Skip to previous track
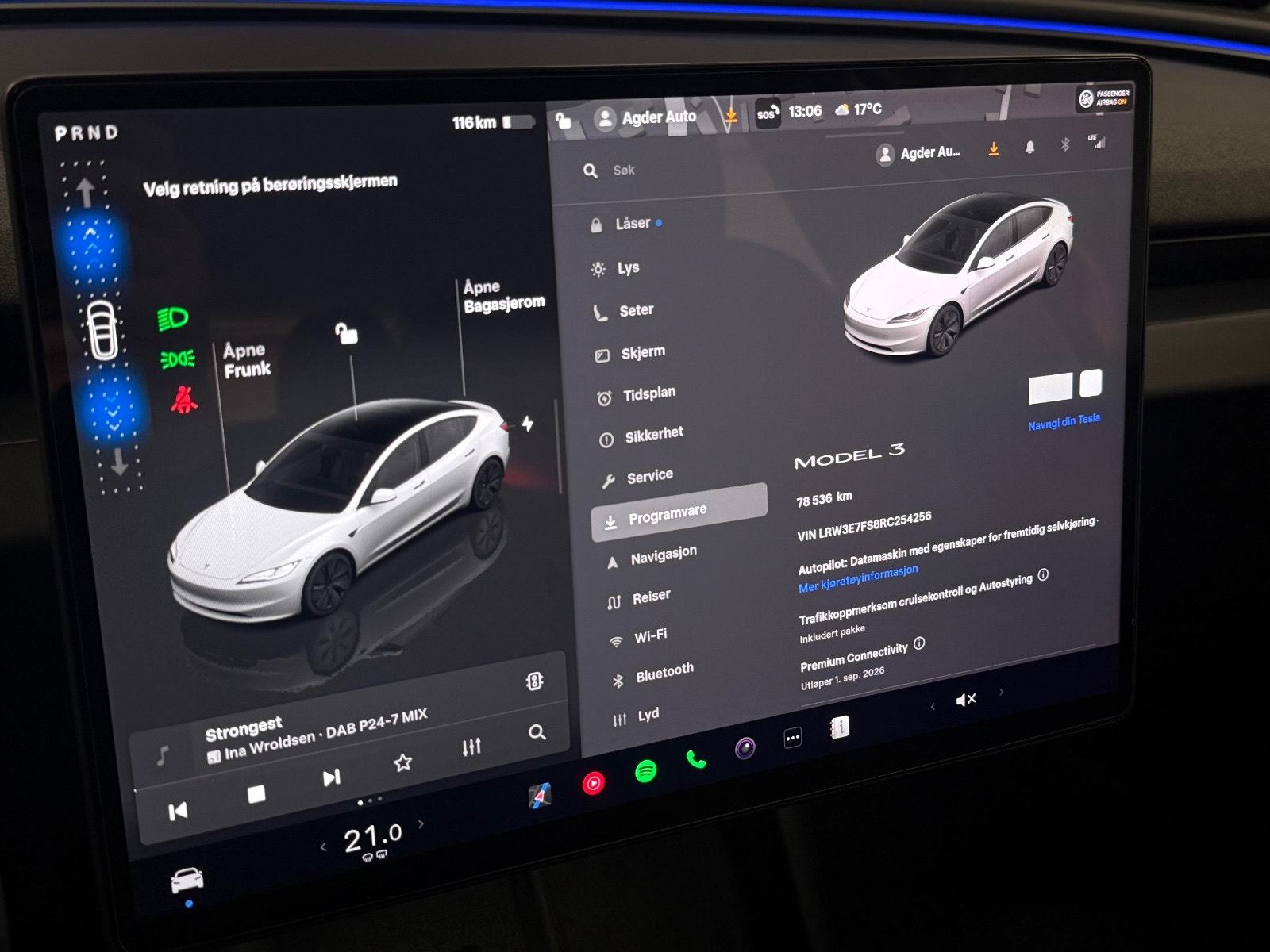This screenshot has width=1270, height=952. click(x=178, y=811)
